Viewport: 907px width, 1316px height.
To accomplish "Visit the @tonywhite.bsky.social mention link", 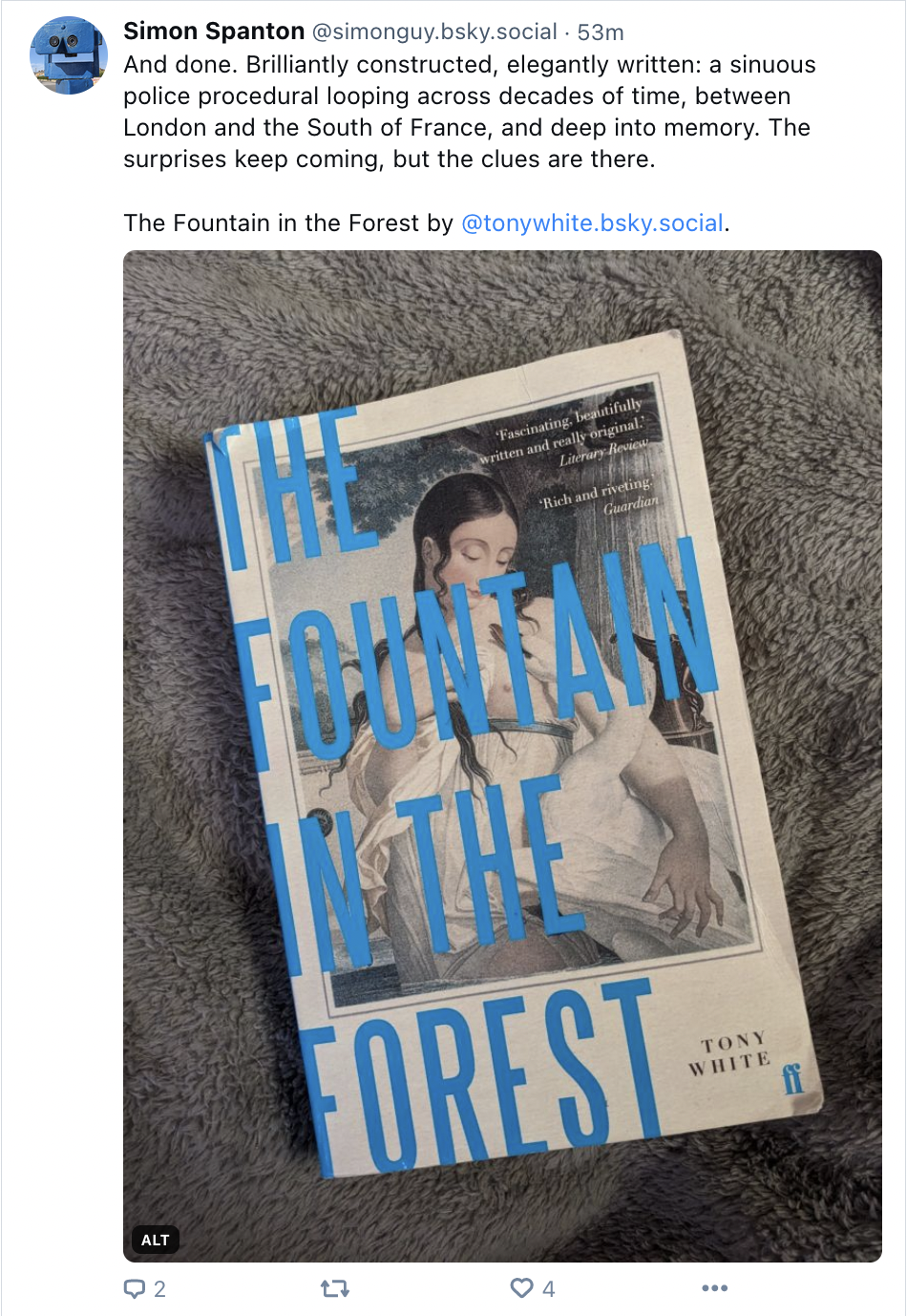I will [x=592, y=223].
